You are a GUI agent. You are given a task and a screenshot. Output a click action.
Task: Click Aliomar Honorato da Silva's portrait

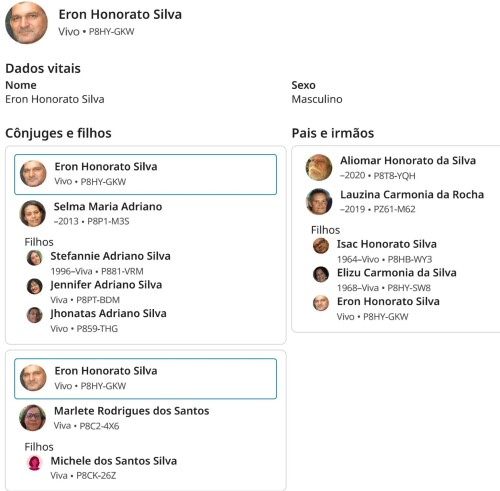tap(319, 167)
